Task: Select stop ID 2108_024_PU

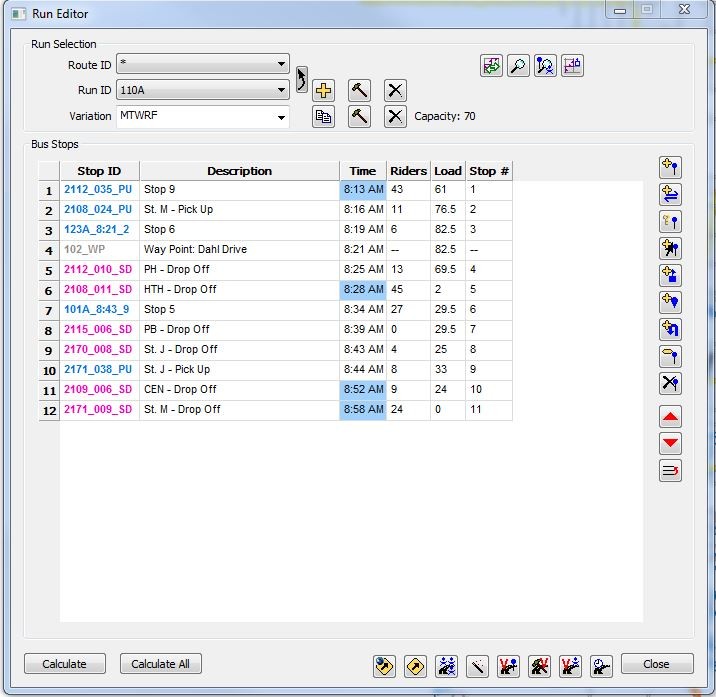Action: 98,210
